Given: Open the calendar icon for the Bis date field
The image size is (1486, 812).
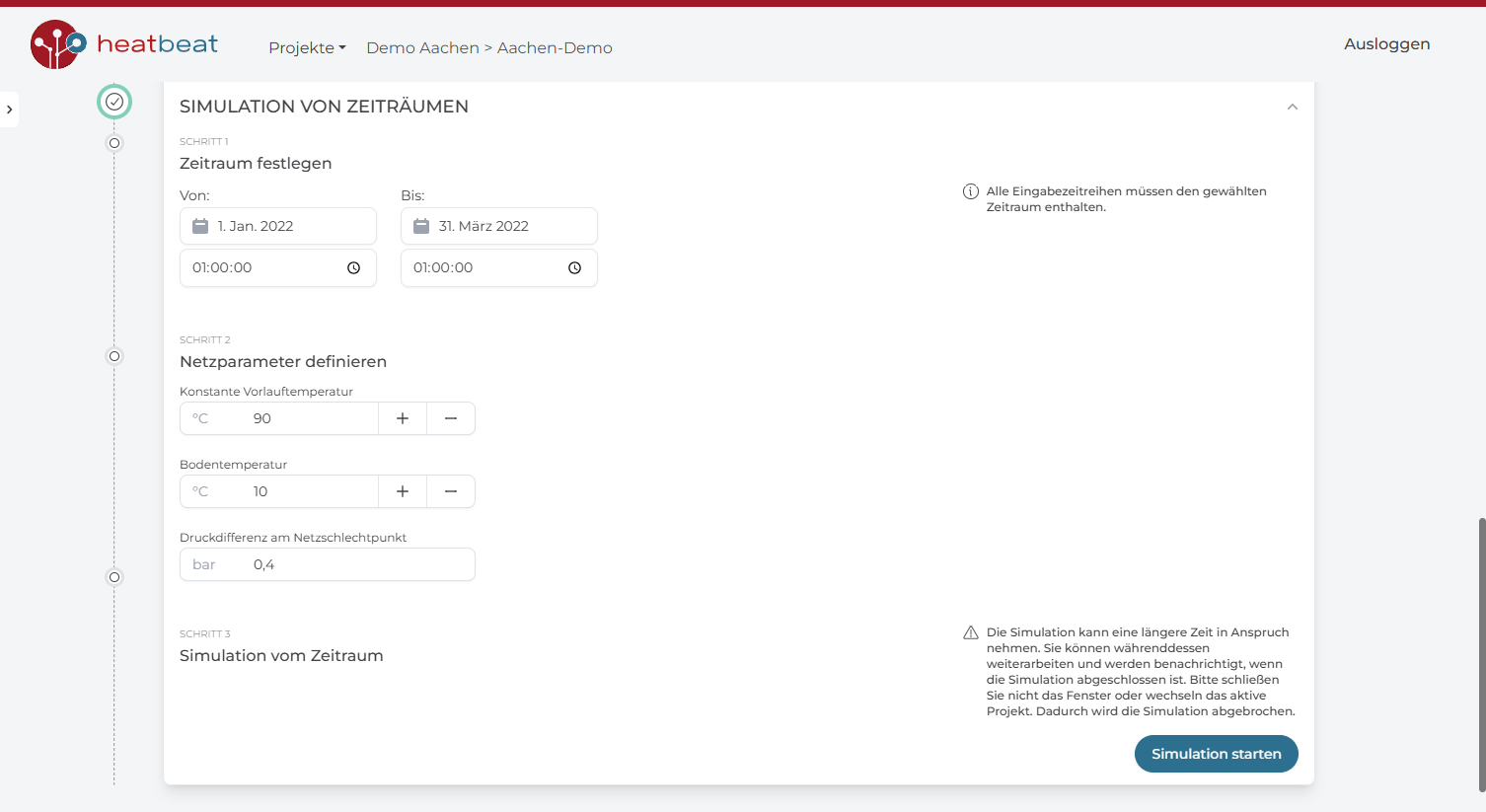Looking at the screenshot, I should click(x=420, y=226).
